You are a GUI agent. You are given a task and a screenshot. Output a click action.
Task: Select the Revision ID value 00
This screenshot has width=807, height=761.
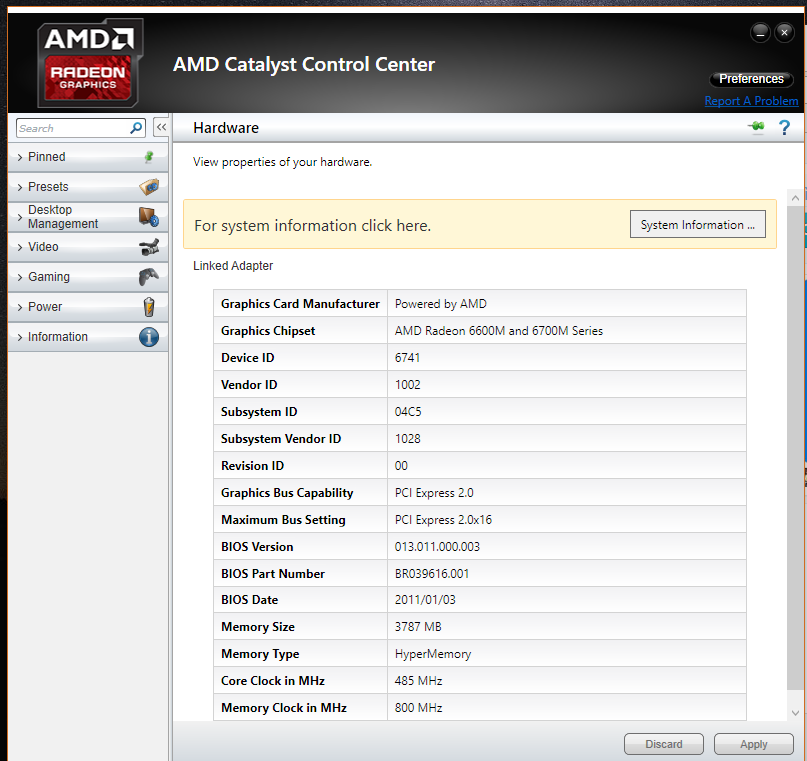pos(401,466)
